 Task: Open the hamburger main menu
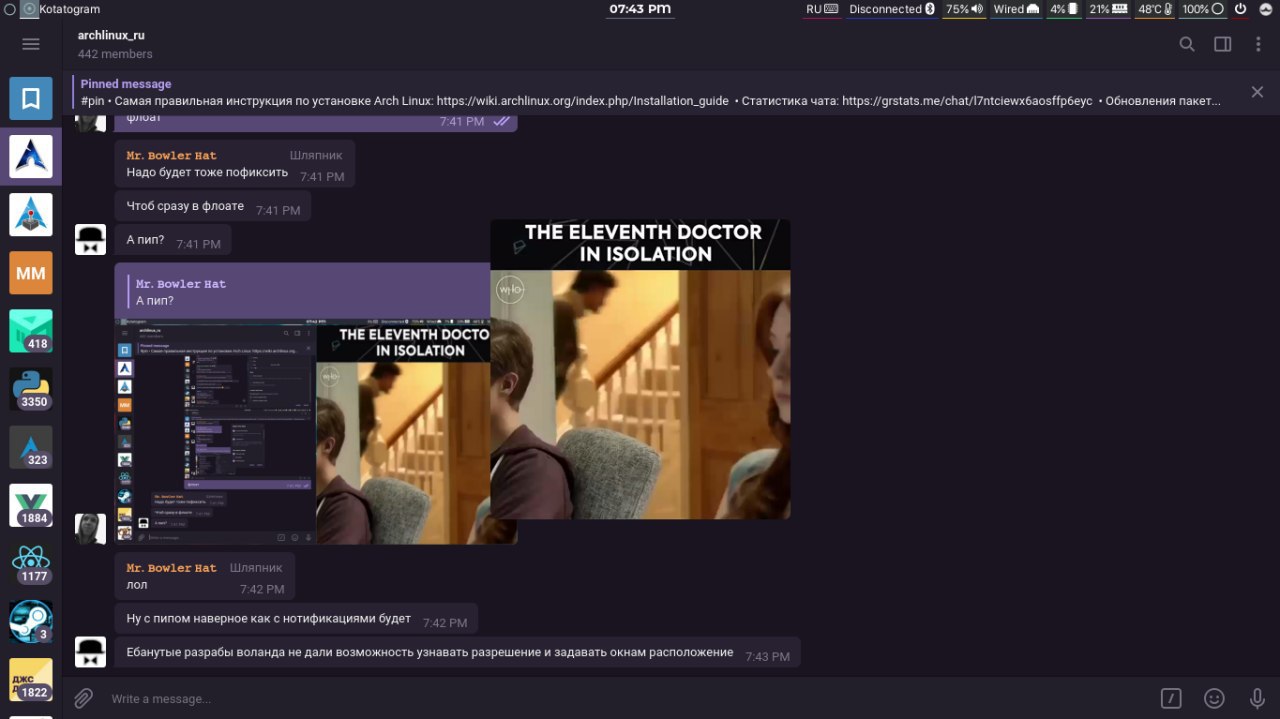pyautogui.click(x=31, y=44)
